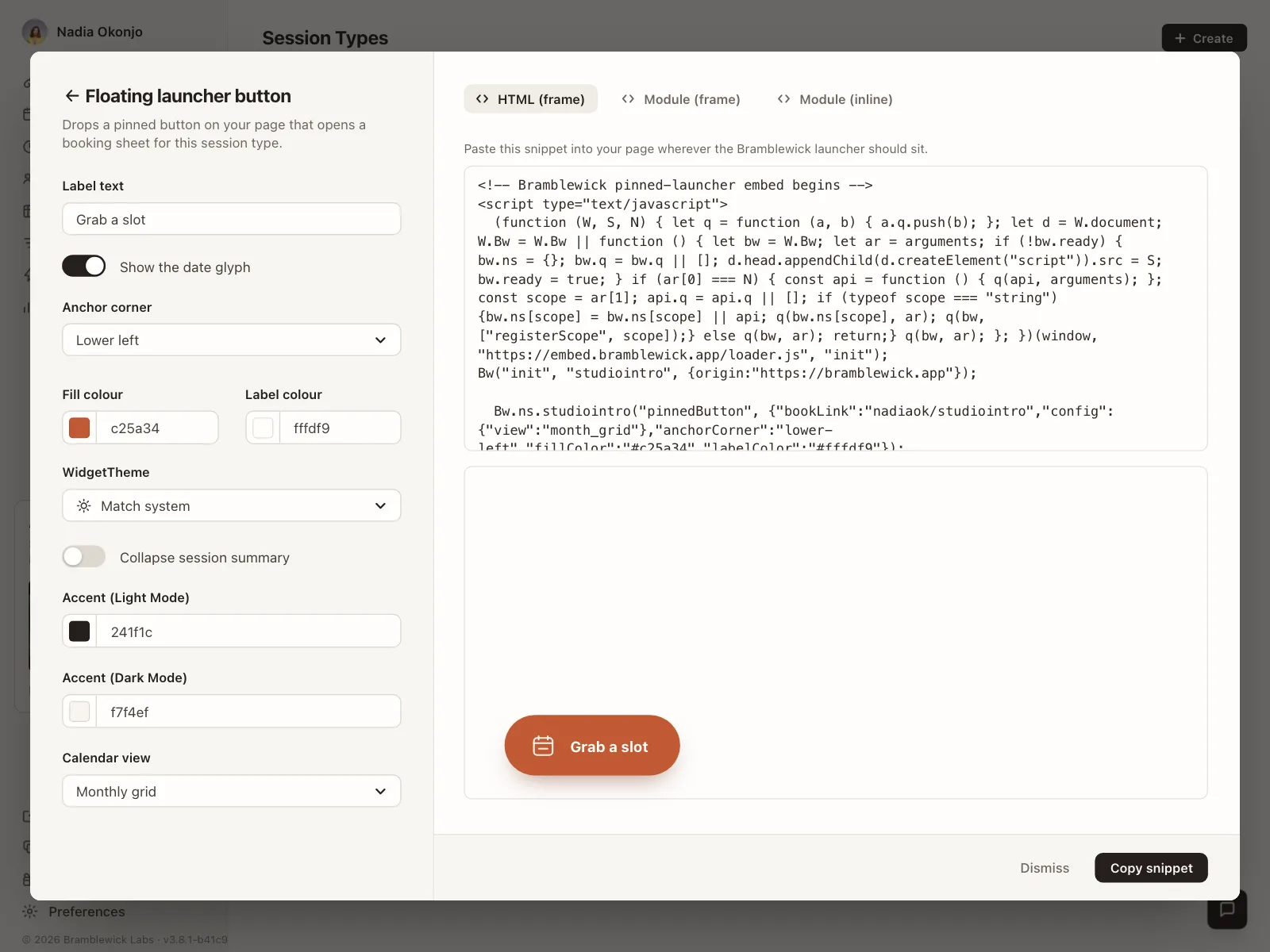Go back using the arrow beside Floating launcher button
This screenshot has width=1270, height=952.
(x=71, y=96)
